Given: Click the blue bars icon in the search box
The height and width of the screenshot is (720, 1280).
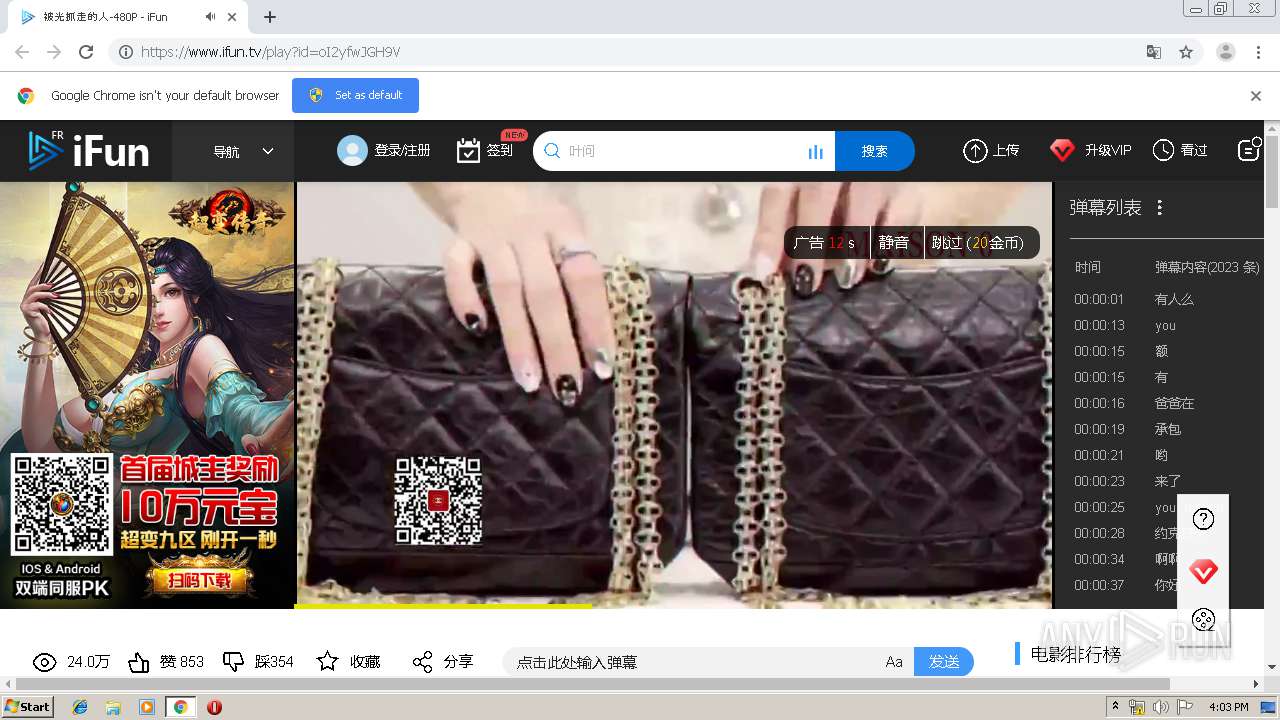Looking at the screenshot, I should [x=815, y=151].
